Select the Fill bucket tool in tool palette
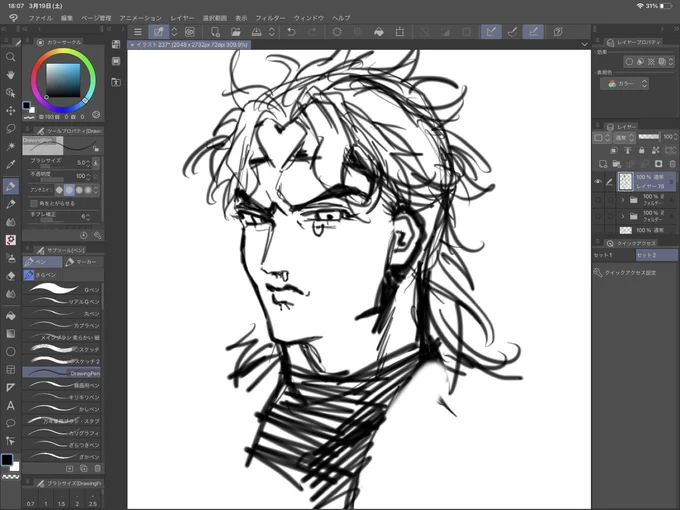Viewport: 680px width, 510px height. [10, 316]
